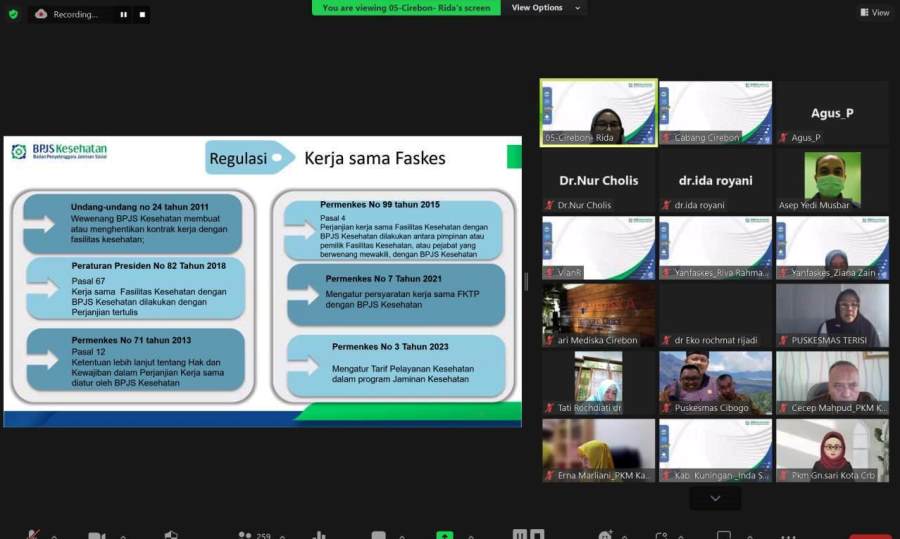Select Tati Rochdiati dr's video tile
The image size is (900, 539).
click(599, 383)
